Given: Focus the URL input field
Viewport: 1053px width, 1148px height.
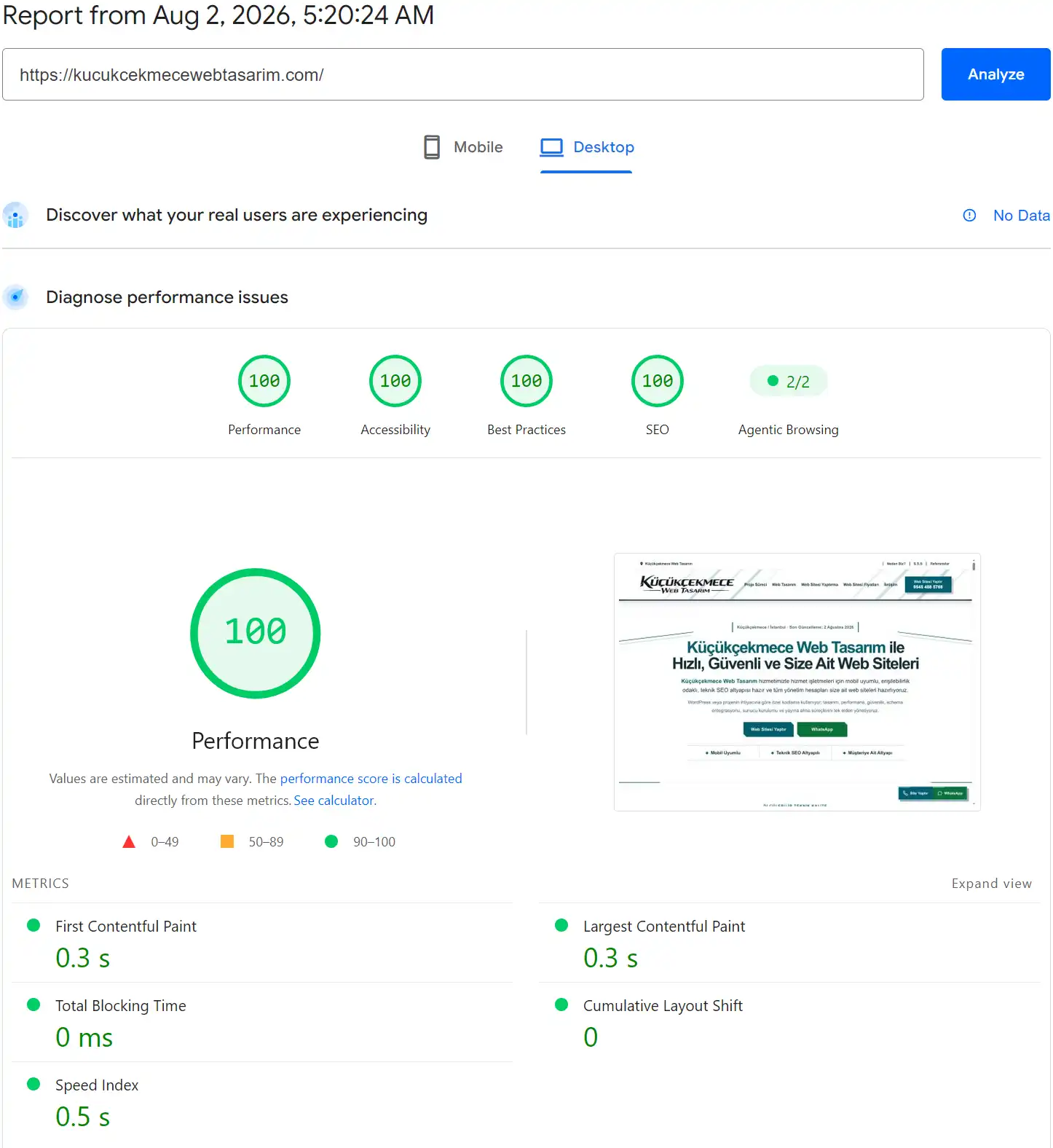Looking at the screenshot, I should click(x=463, y=74).
